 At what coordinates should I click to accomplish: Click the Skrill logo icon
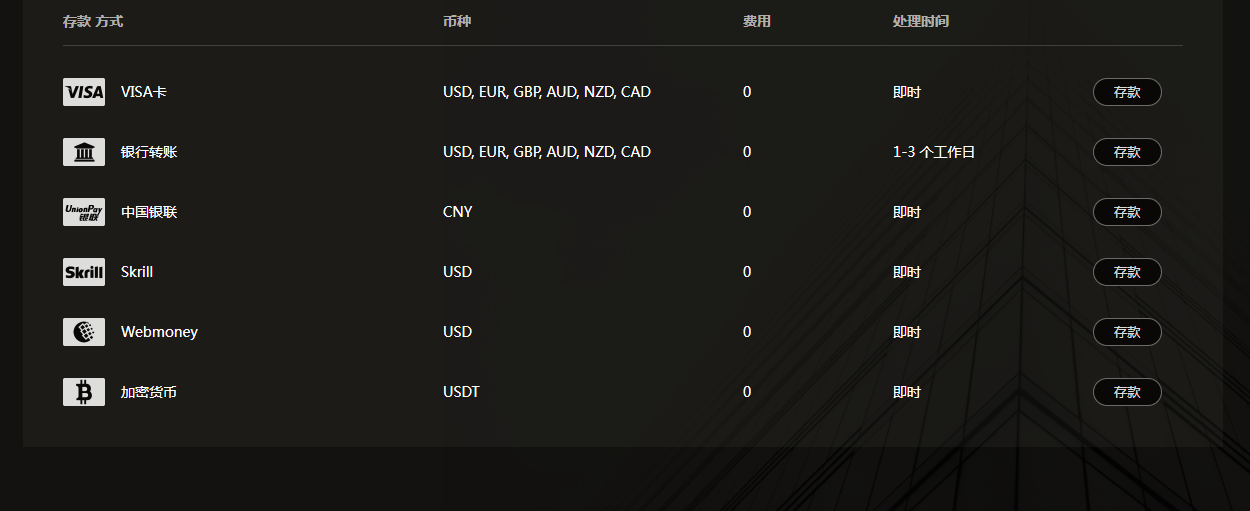pos(84,272)
